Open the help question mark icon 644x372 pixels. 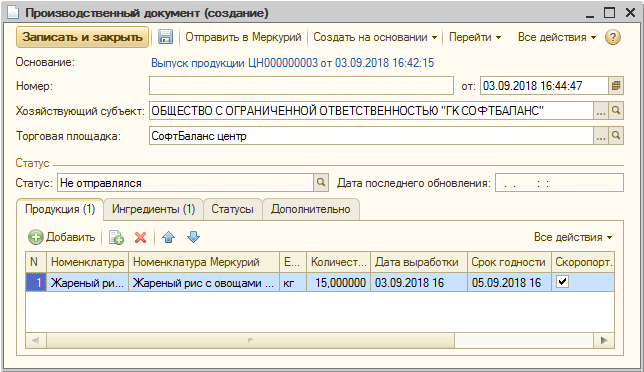coord(612,37)
